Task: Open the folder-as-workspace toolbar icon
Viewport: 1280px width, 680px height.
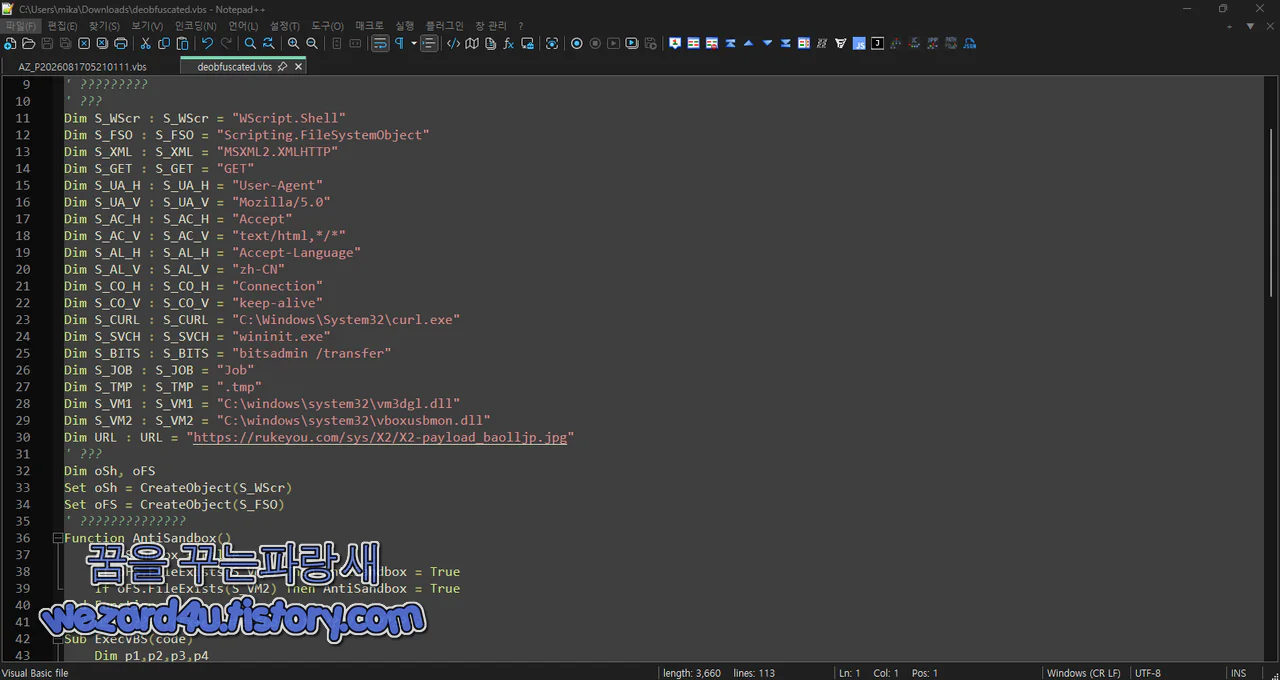Action: point(527,43)
